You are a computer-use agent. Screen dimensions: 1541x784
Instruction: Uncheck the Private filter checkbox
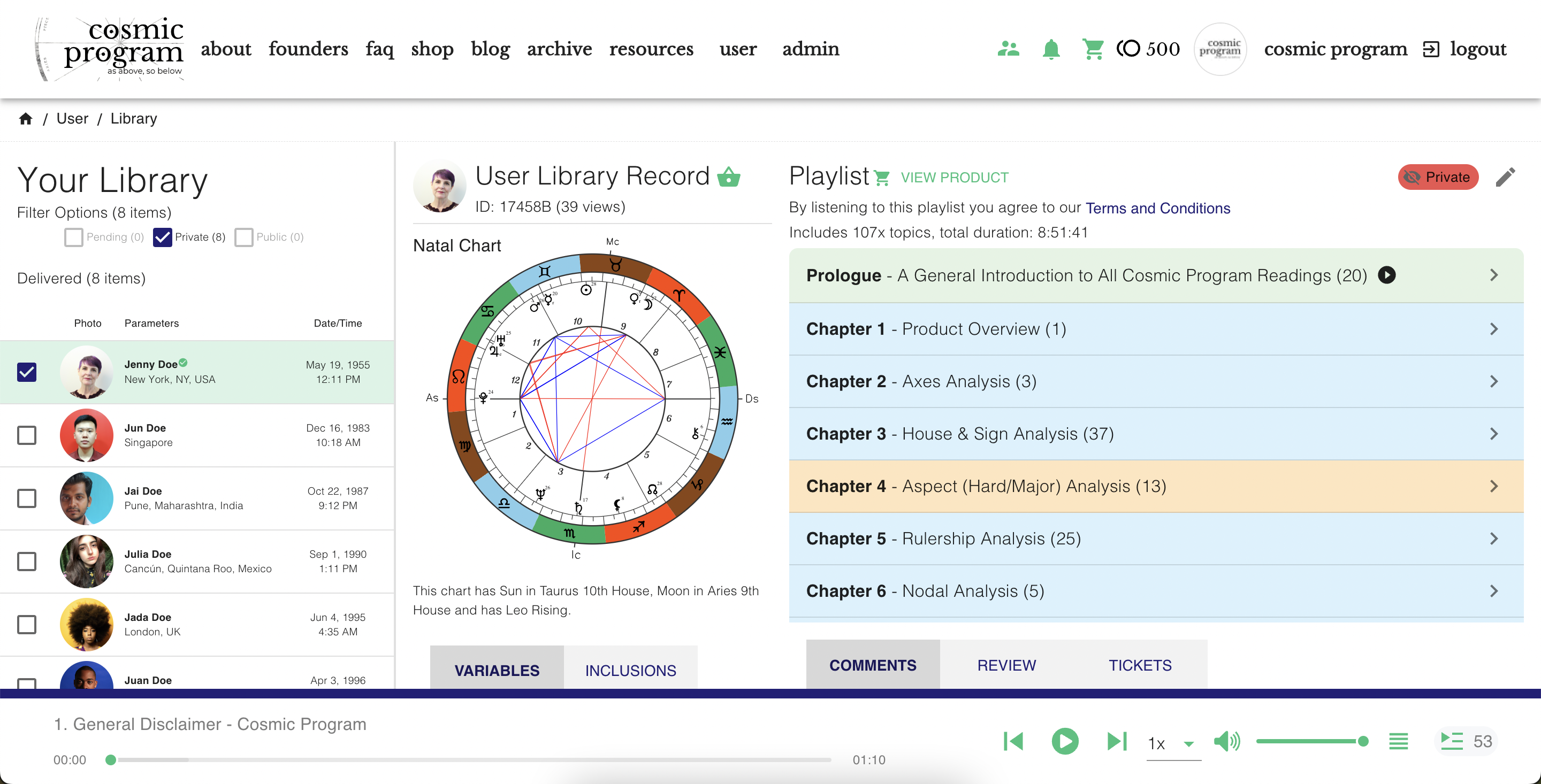point(162,237)
